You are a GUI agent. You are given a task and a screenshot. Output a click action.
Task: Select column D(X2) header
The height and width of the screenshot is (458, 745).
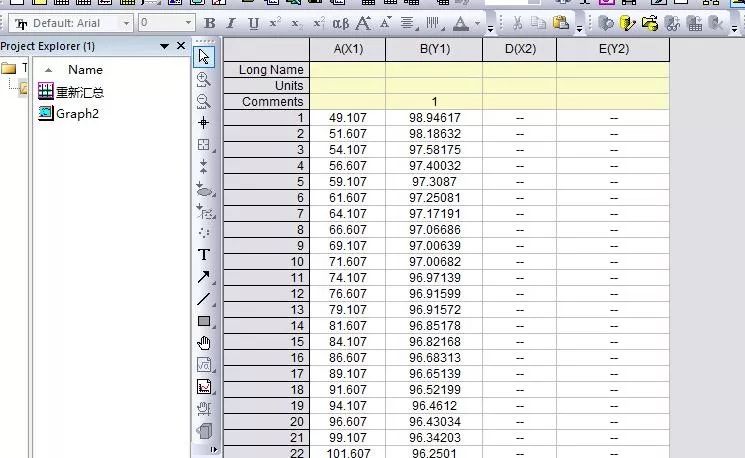tap(520, 49)
